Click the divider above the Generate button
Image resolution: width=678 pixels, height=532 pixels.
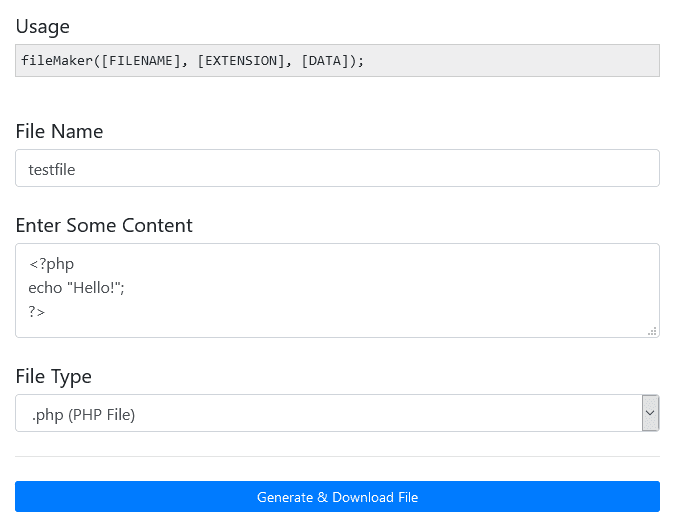pos(337,456)
